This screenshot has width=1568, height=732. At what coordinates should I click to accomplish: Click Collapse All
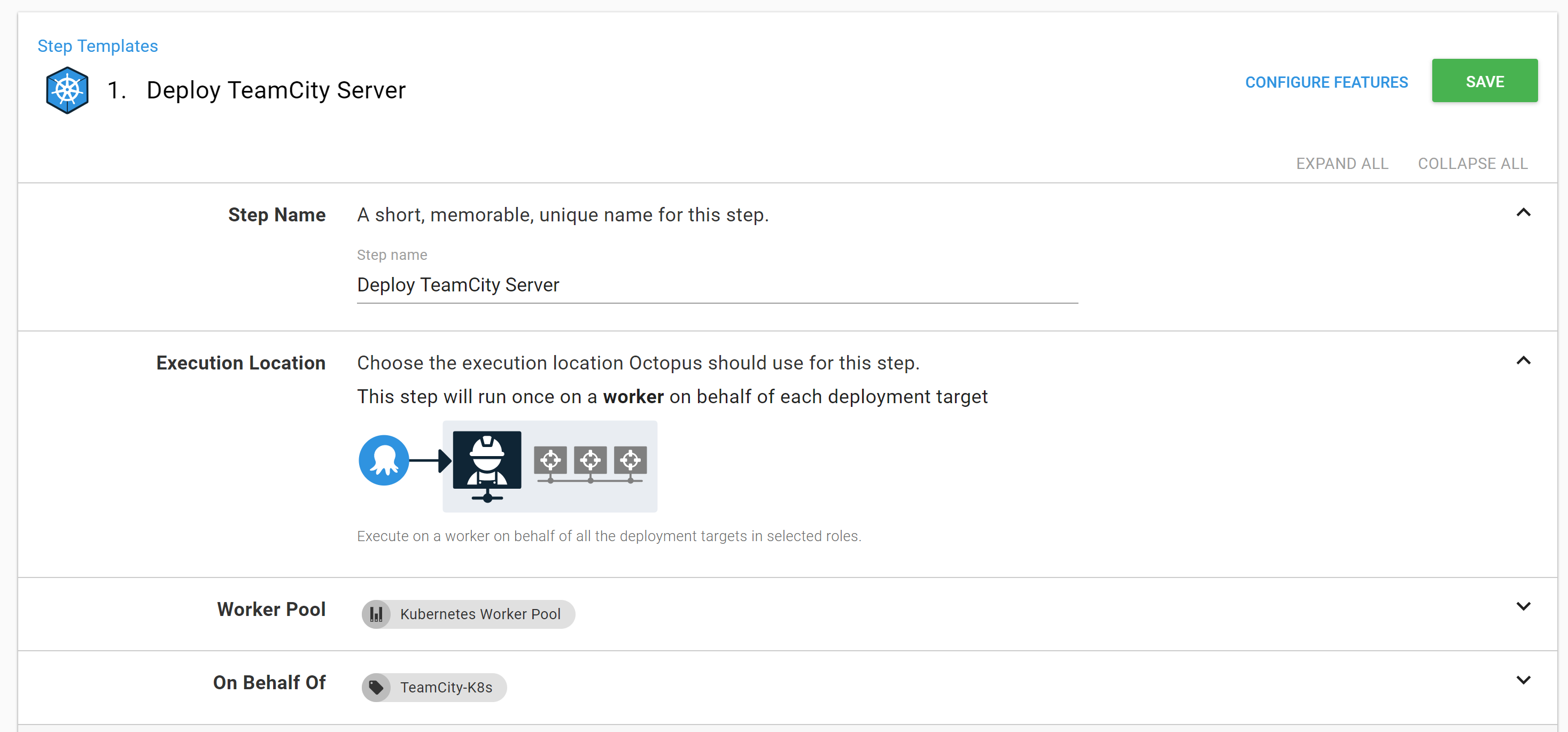pyautogui.click(x=1472, y=163)
